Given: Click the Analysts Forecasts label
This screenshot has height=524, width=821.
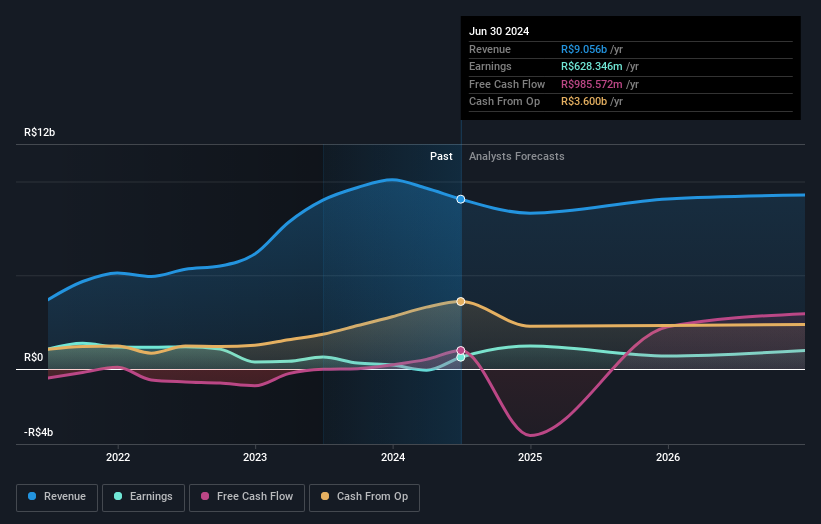Looking at the screenshot, I should coord(517,157).
